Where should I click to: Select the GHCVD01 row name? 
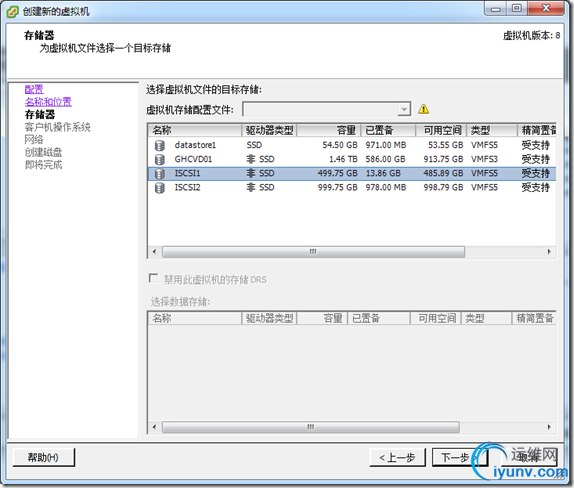pos(193,159)
